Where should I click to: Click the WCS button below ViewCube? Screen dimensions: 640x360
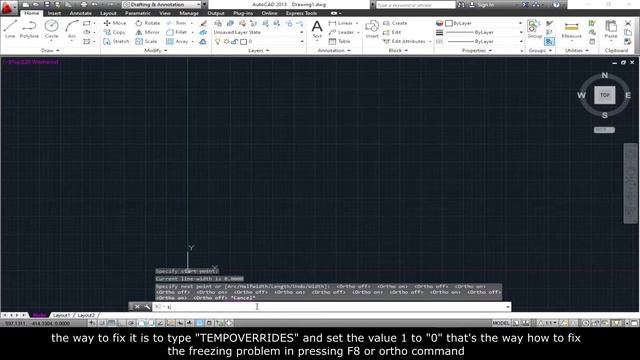point(604,130)
